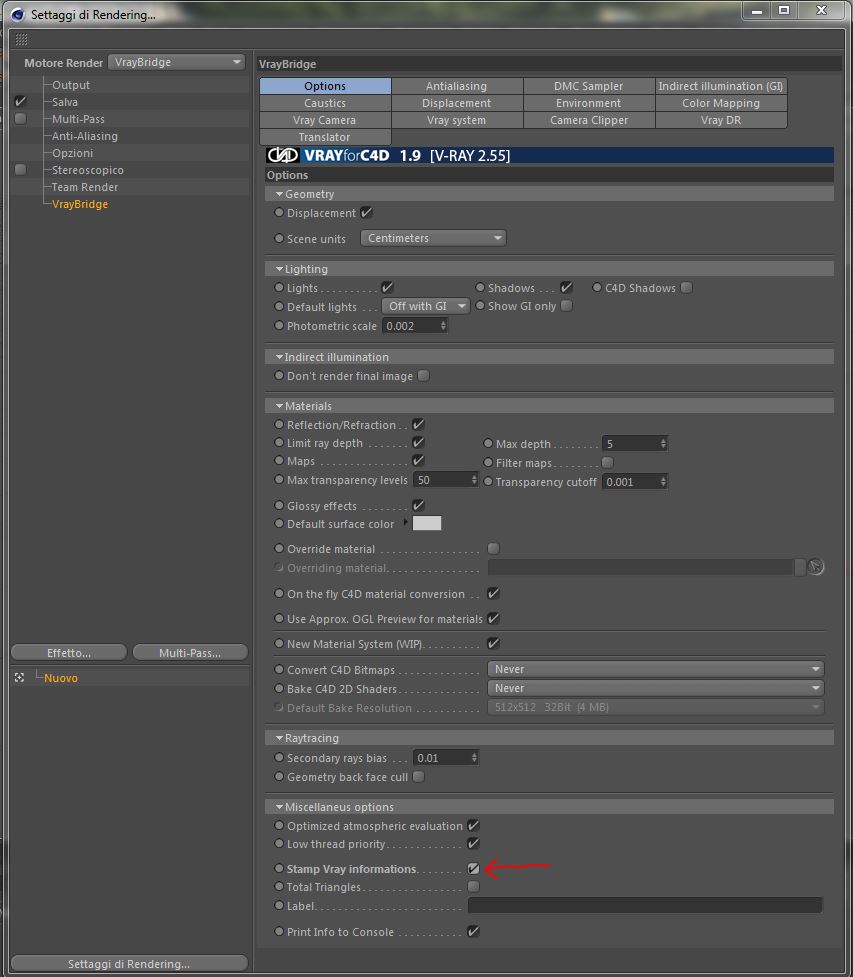Screen dimensions: 853x977
Task: Click the Effetto... button
Action: point(69,652)
